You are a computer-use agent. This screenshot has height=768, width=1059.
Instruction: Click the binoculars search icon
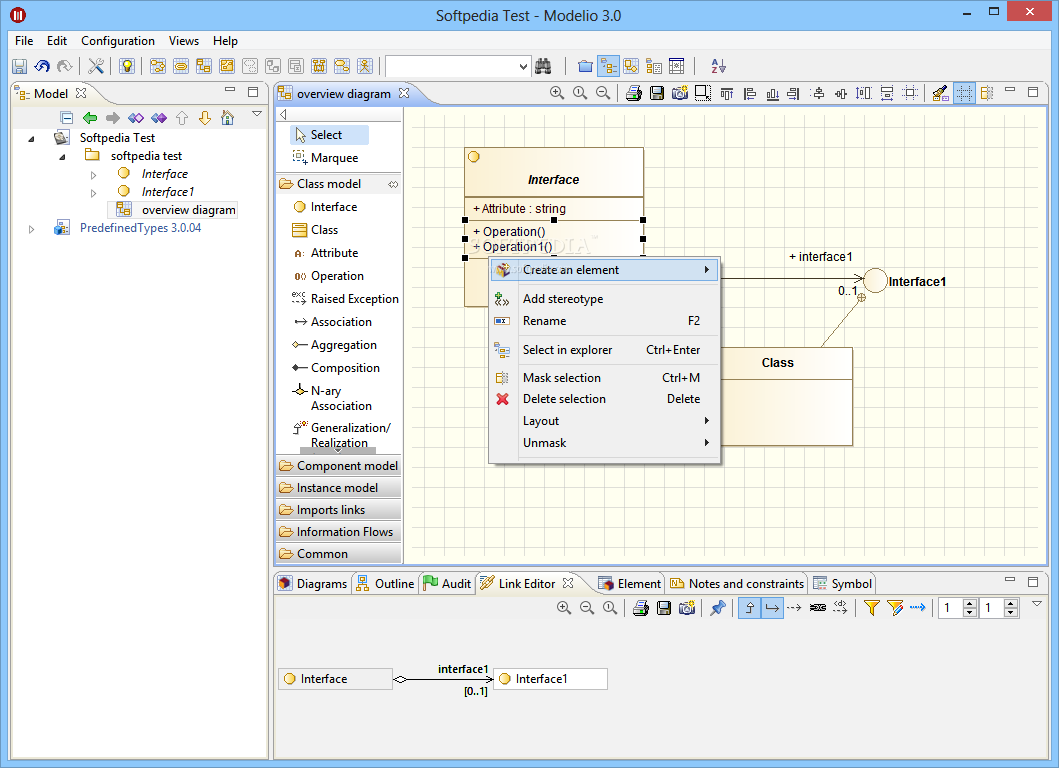pos(543,66)
